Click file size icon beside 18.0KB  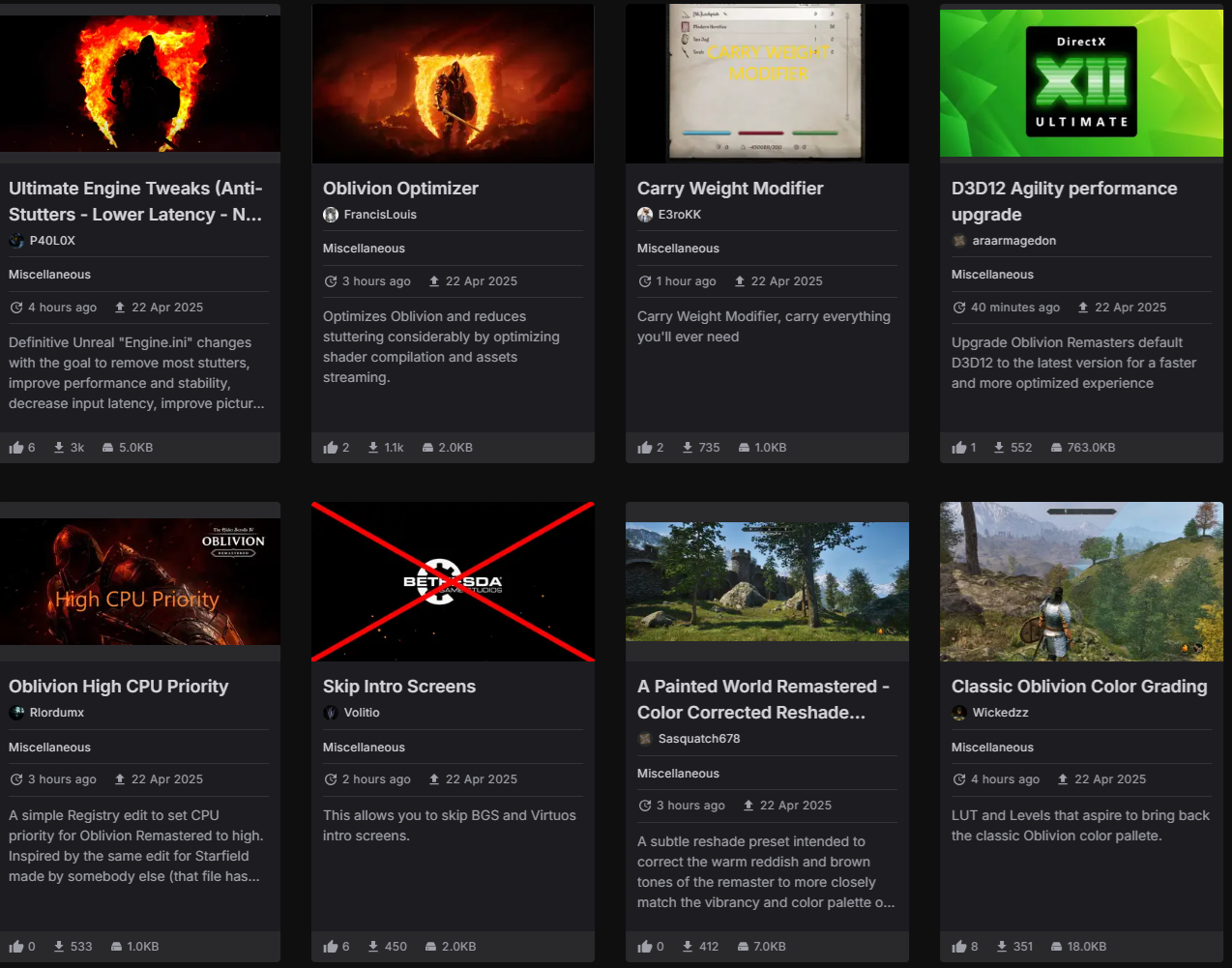pyautogui.click(x=1057, y=947)
